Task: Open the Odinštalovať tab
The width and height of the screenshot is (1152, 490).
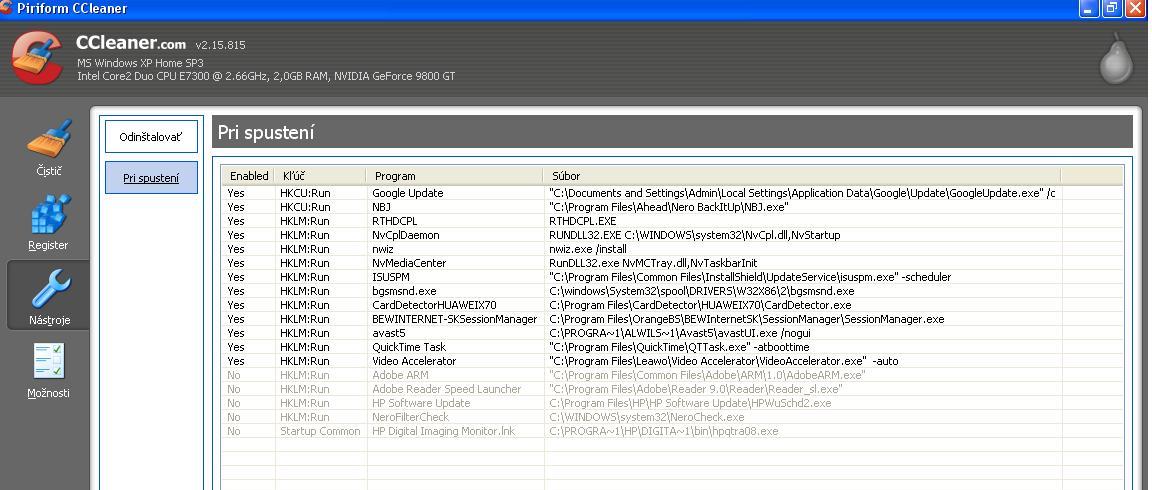Action: pyautogui.click(x=151, y=137)
